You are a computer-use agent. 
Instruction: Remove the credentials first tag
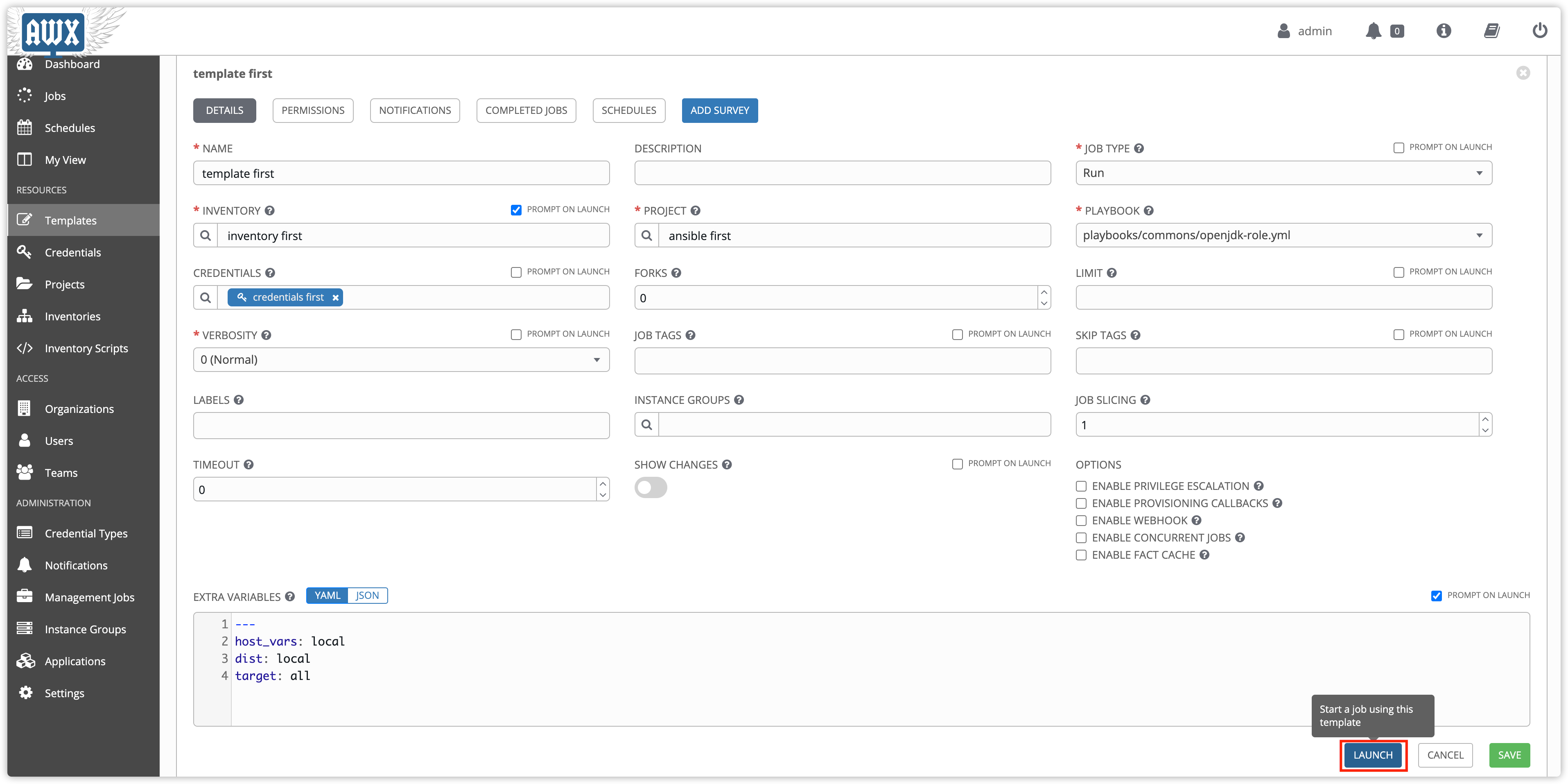(x=335, y=297)
